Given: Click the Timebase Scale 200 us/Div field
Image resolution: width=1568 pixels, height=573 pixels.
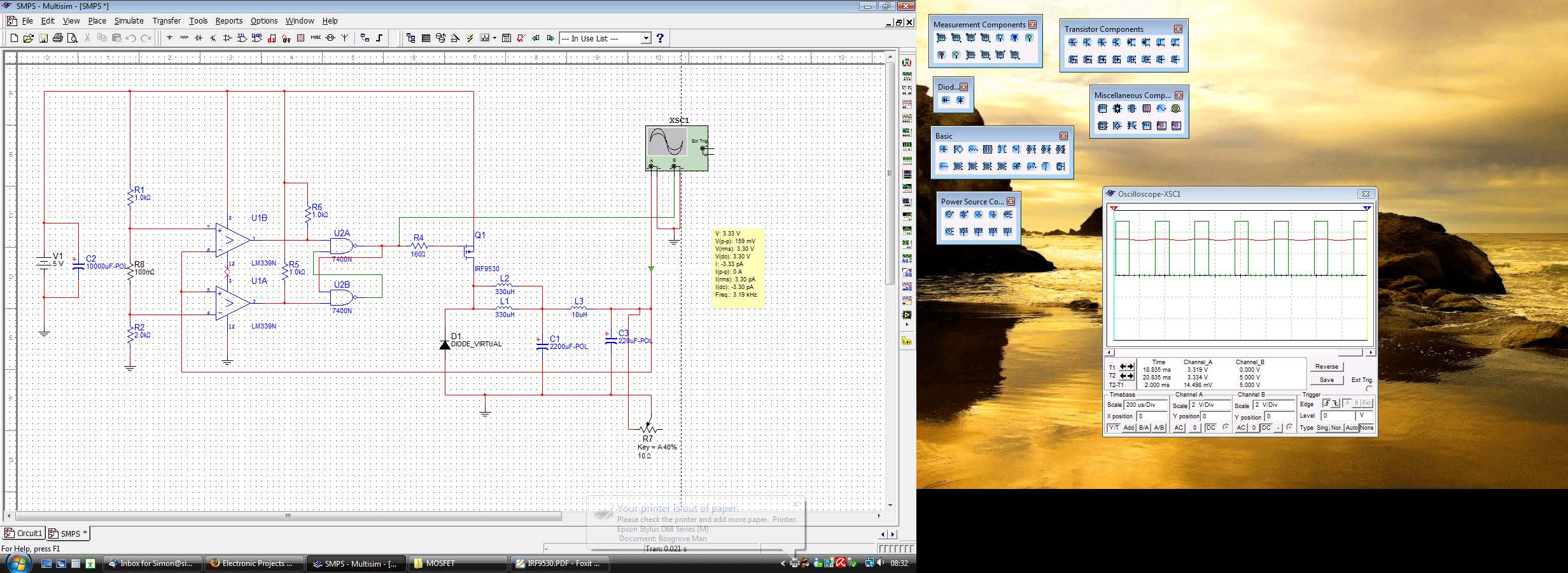Looking at the screenshot, I should (1145, 405).
